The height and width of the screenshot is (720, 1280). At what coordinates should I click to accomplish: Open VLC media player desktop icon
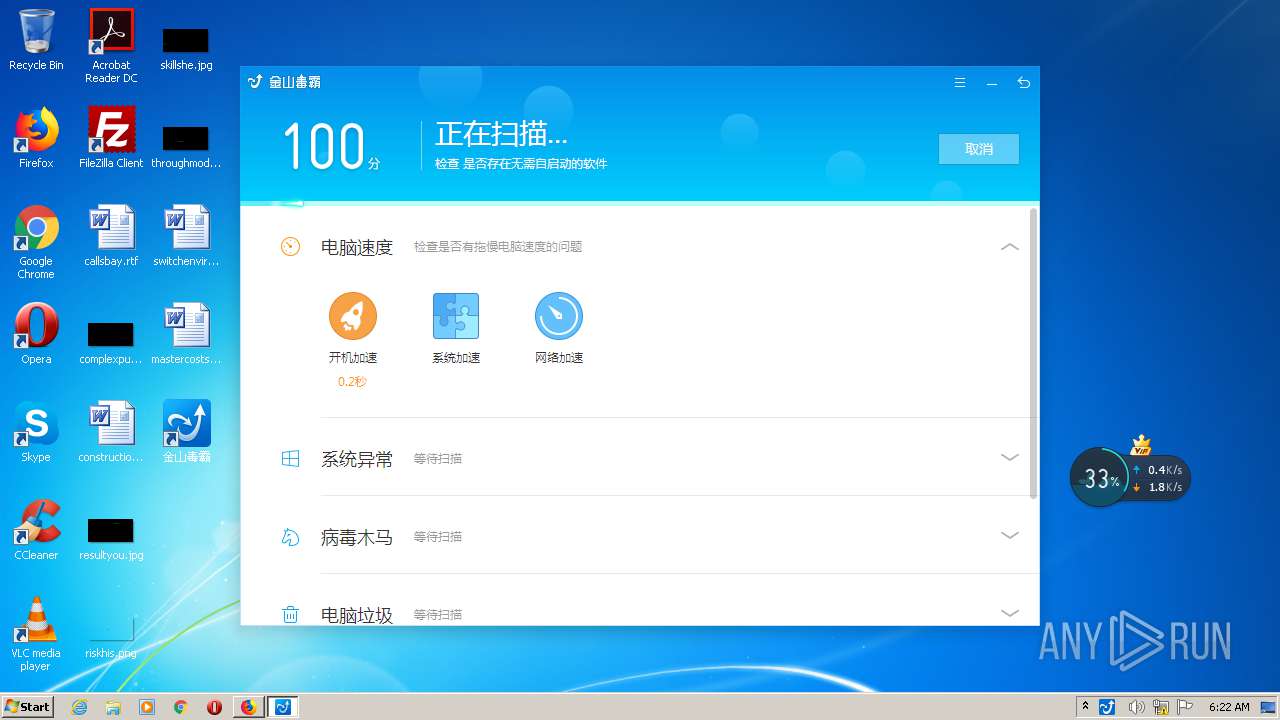[x=36, y=634]
